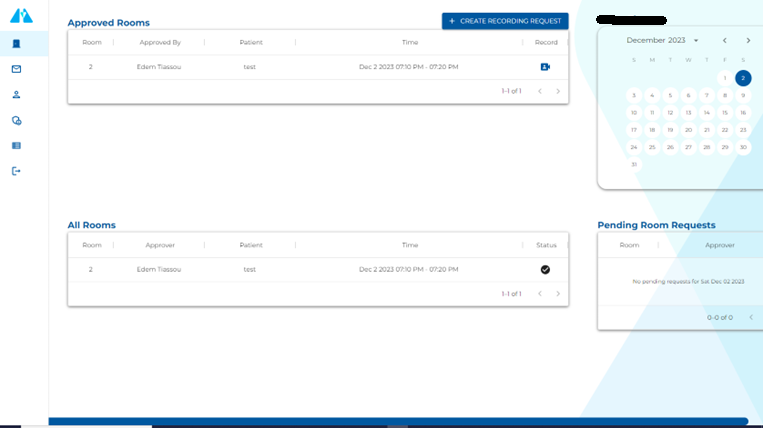Select December 15 on the calendar

pyautogui.click(x=725, y=113)
